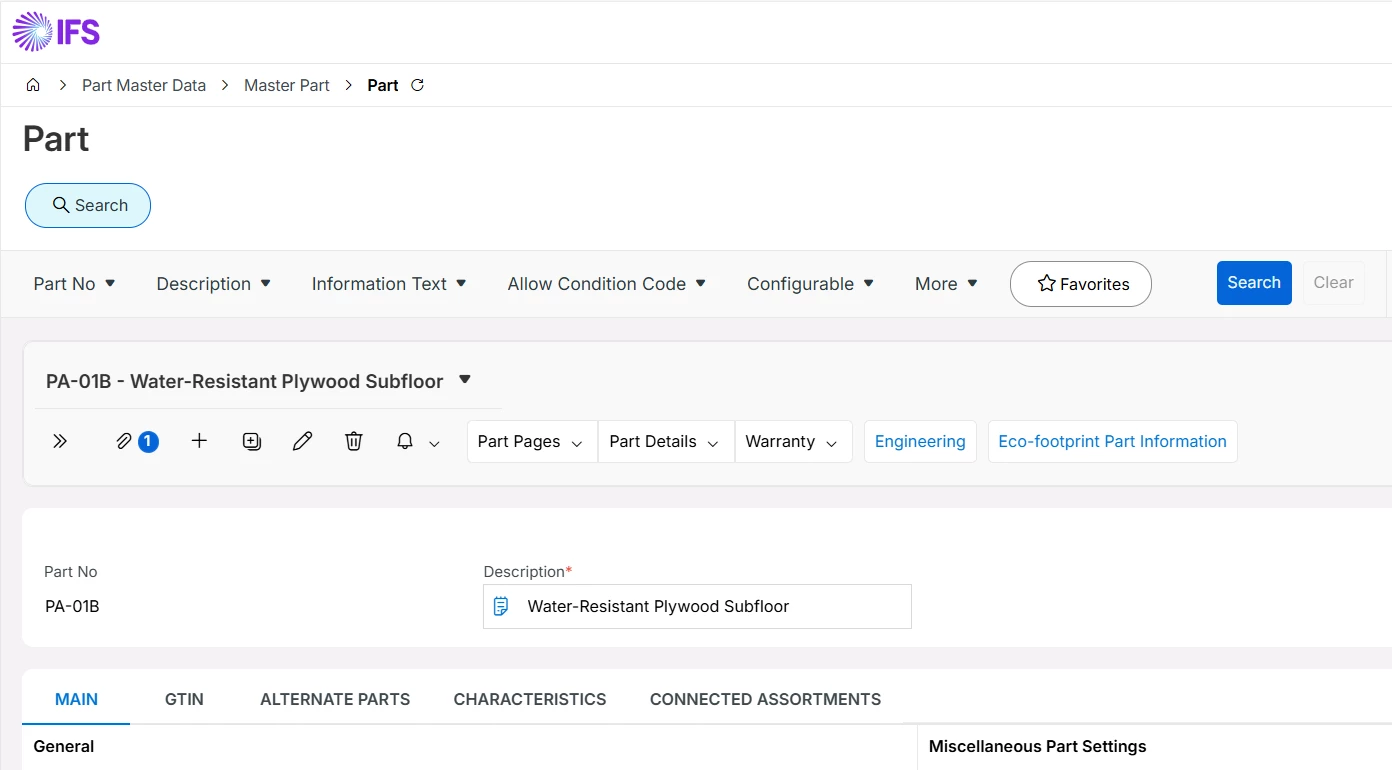Click the IFS logo
This screenshot has width=1392, height=770.
(x=56, y=32)
